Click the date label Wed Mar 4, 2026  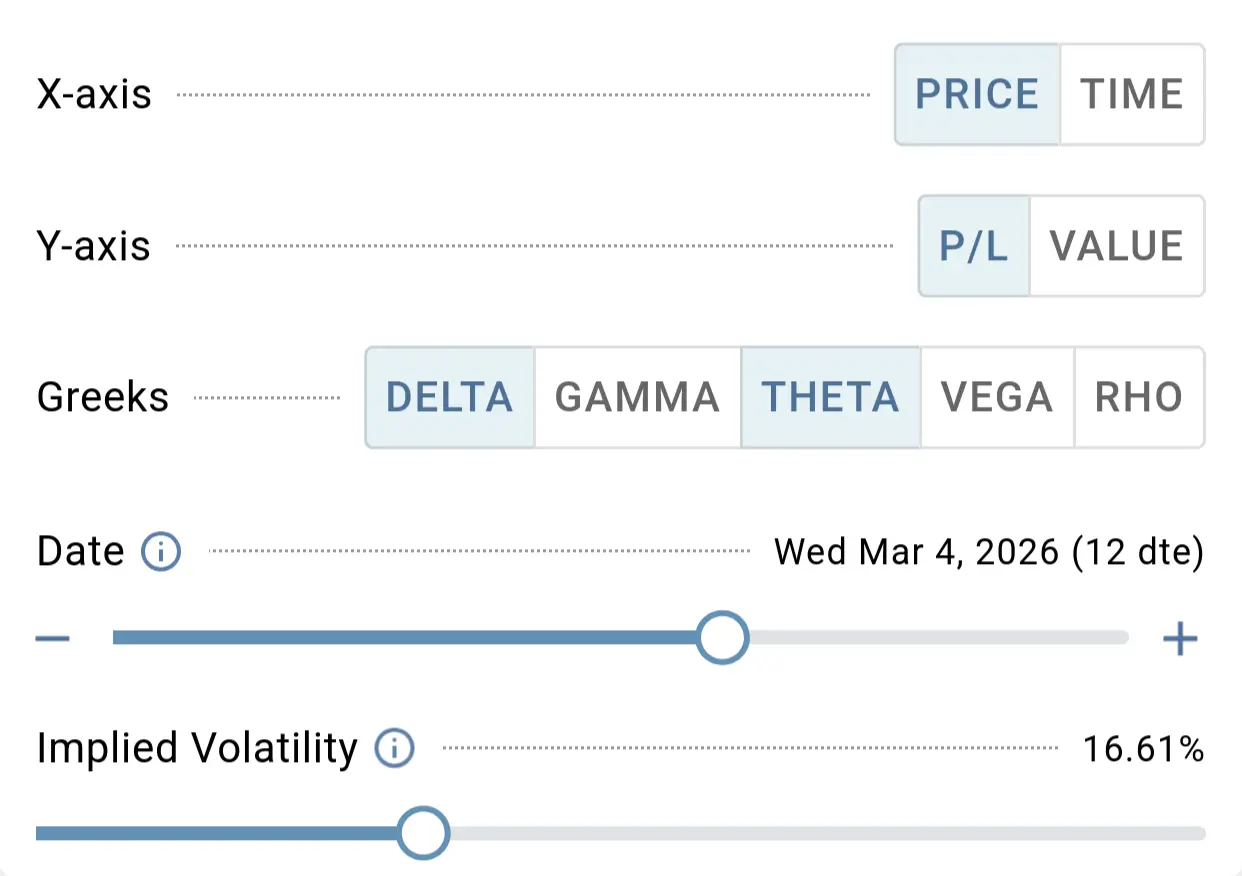pos(988,551)
